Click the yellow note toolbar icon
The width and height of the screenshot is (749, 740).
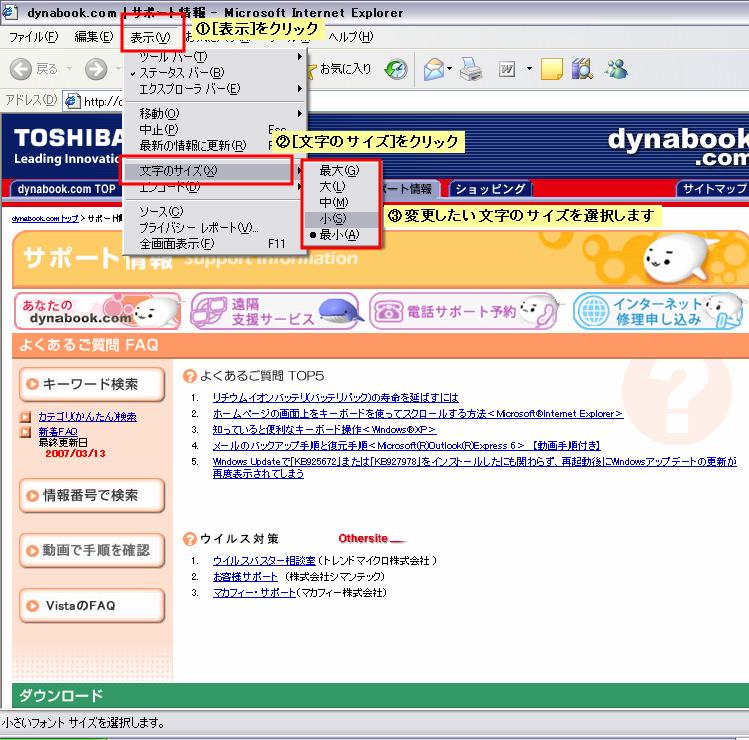click(x=552, y=69)
